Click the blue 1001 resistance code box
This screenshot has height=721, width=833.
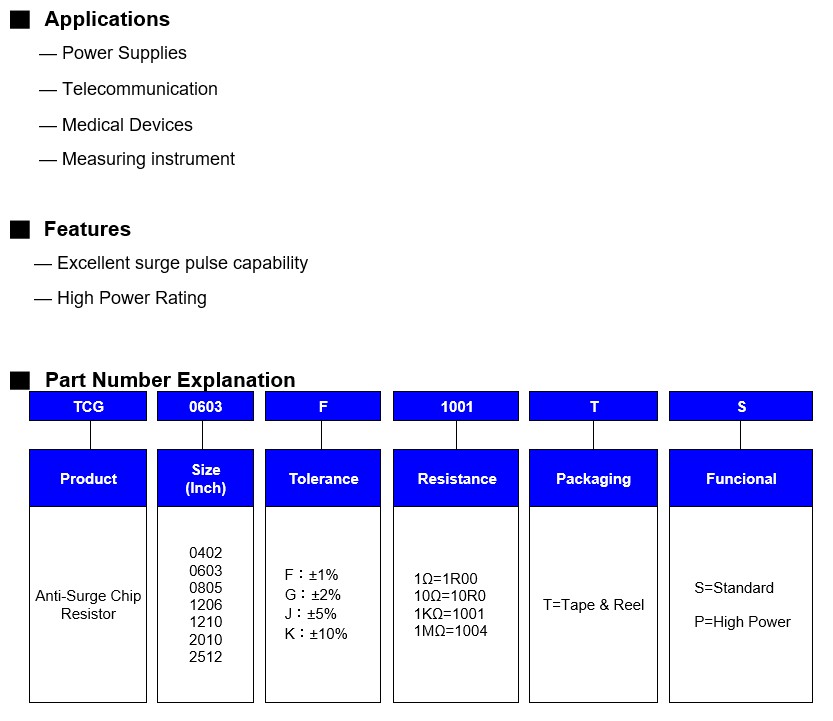coord(456,407)
